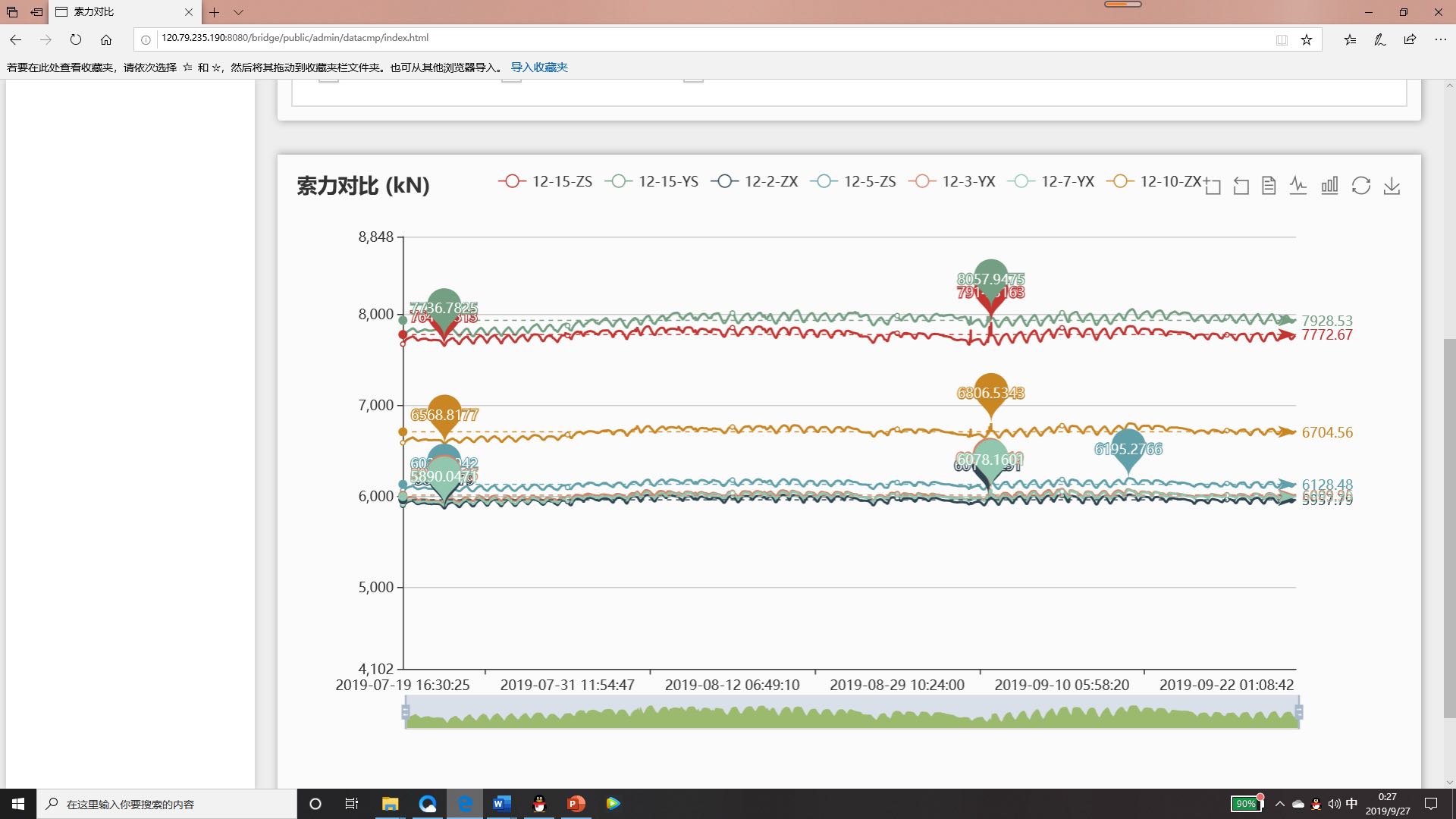Switch chart to bar type
The height and width of the screenshot is (819, 1456).
point(1329,186)
